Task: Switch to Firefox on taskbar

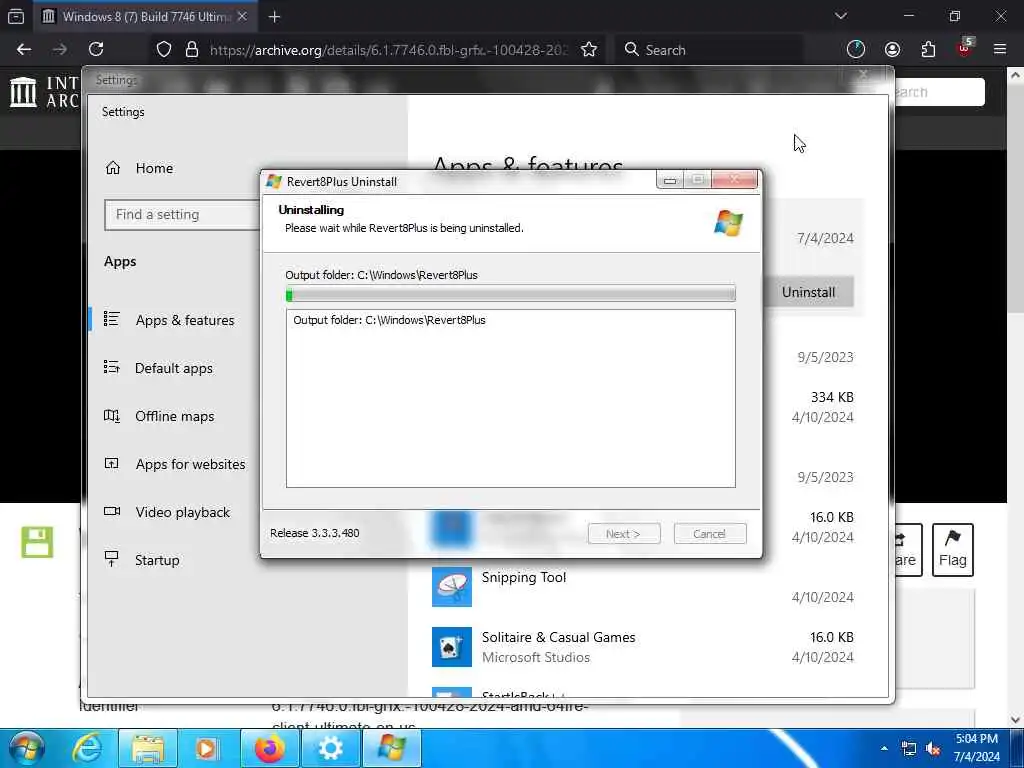Action: (x=270, y=748)
